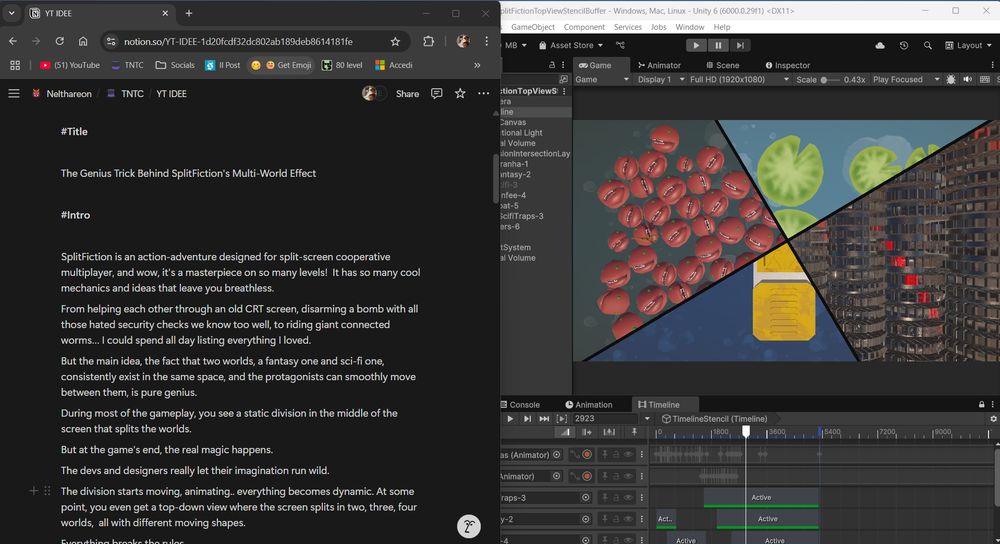
Task: Open browser extensions puzzle icon
Action: pyautogui.click(x=429, y=41)
